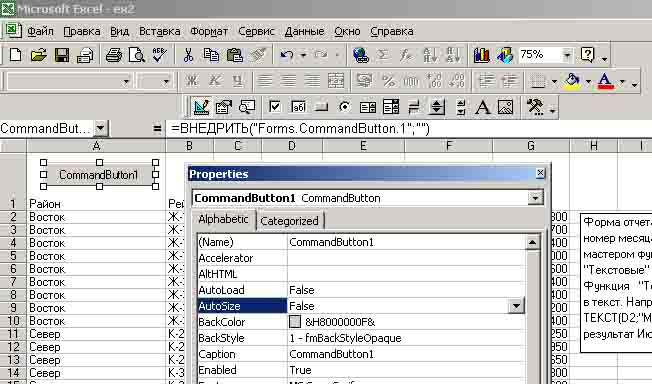Expand the Name Box dropdown arrow
The width and height of the screenshot is (652, 384).
tap(100, 129)
